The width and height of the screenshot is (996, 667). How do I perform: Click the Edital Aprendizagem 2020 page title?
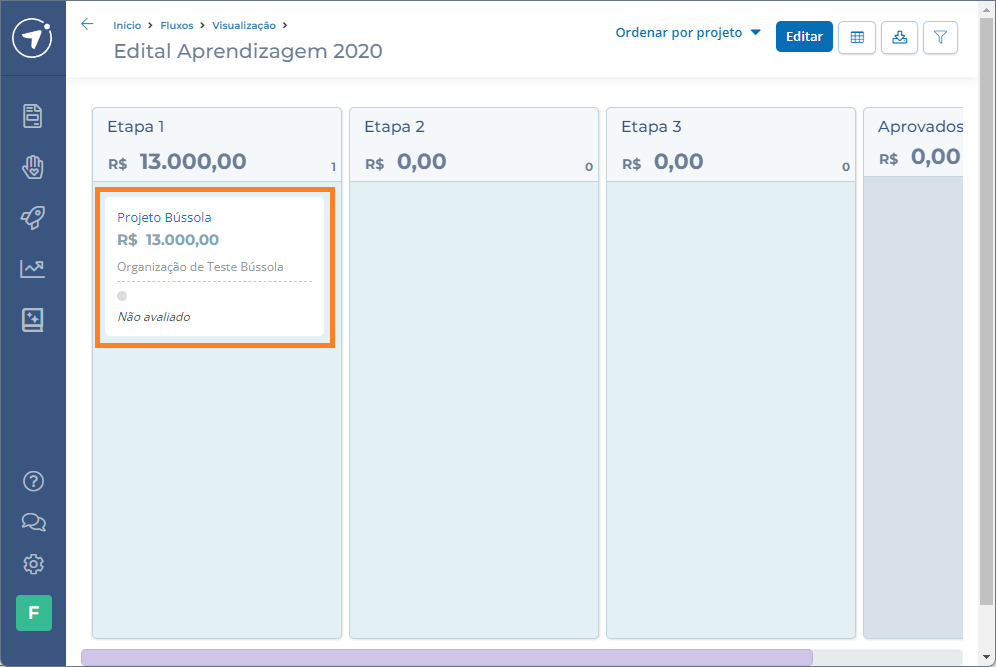click(248, 51)
